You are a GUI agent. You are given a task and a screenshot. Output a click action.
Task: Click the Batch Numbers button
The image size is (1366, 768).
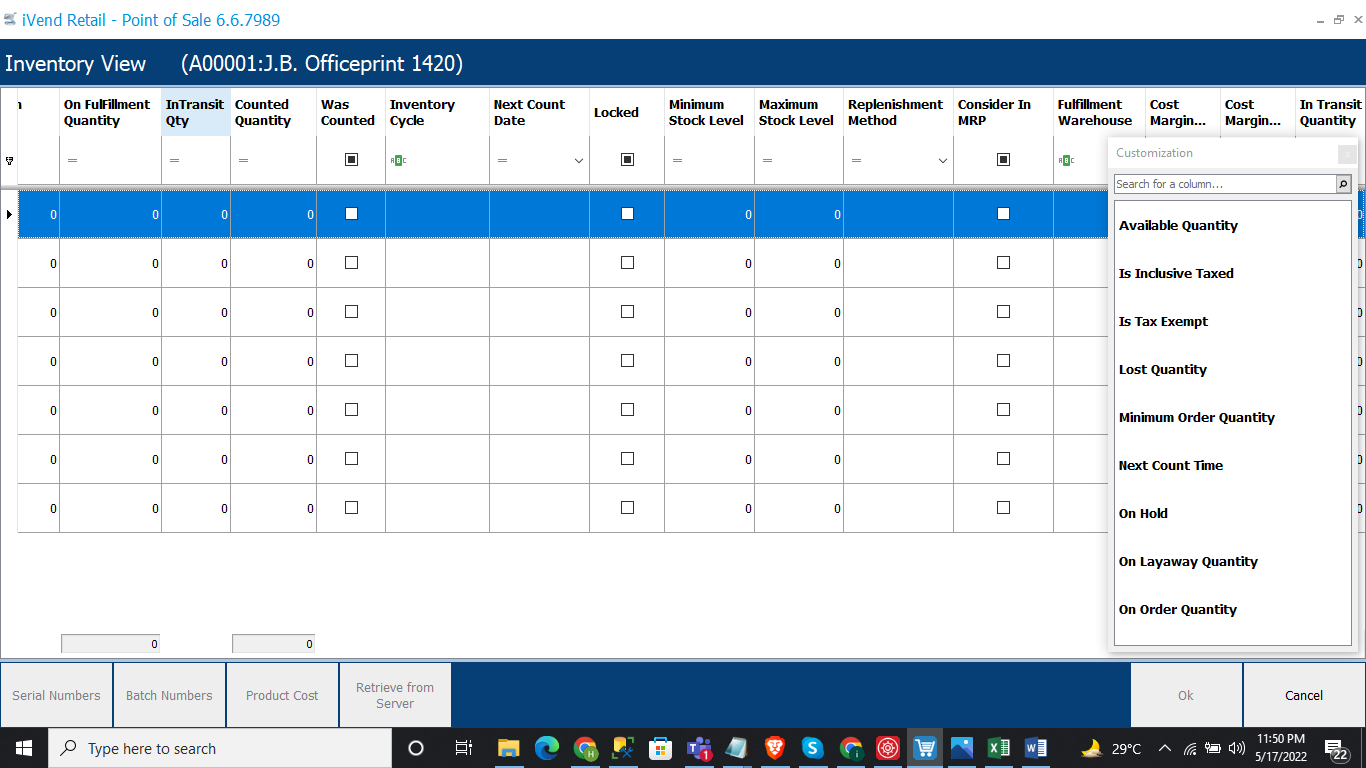169,695
